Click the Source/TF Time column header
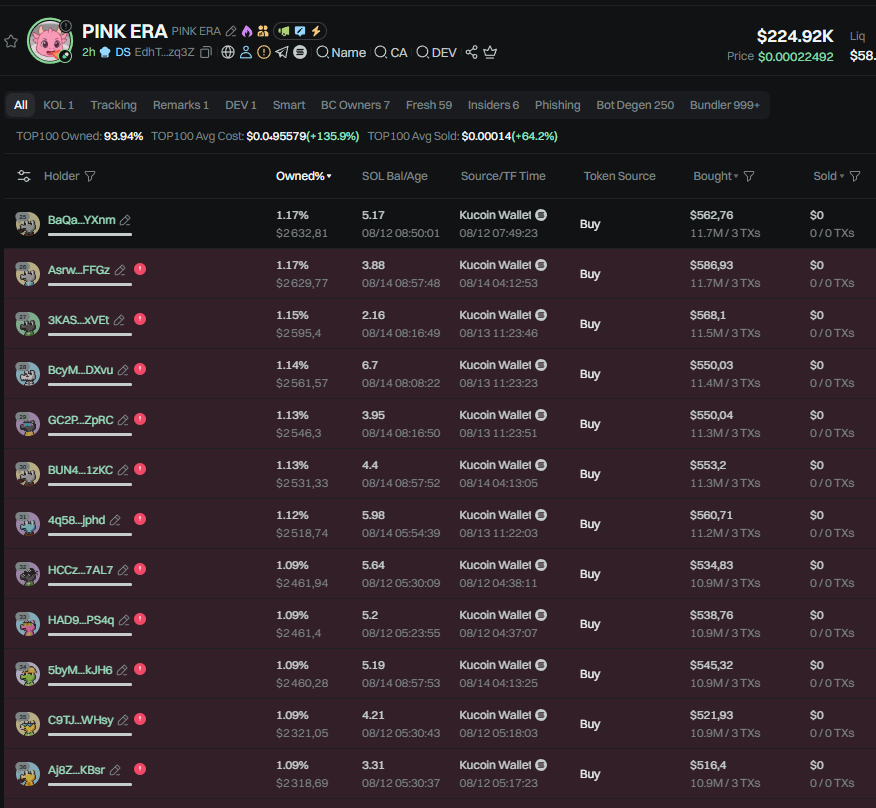 pyautogui.click(x=503, y=176)
